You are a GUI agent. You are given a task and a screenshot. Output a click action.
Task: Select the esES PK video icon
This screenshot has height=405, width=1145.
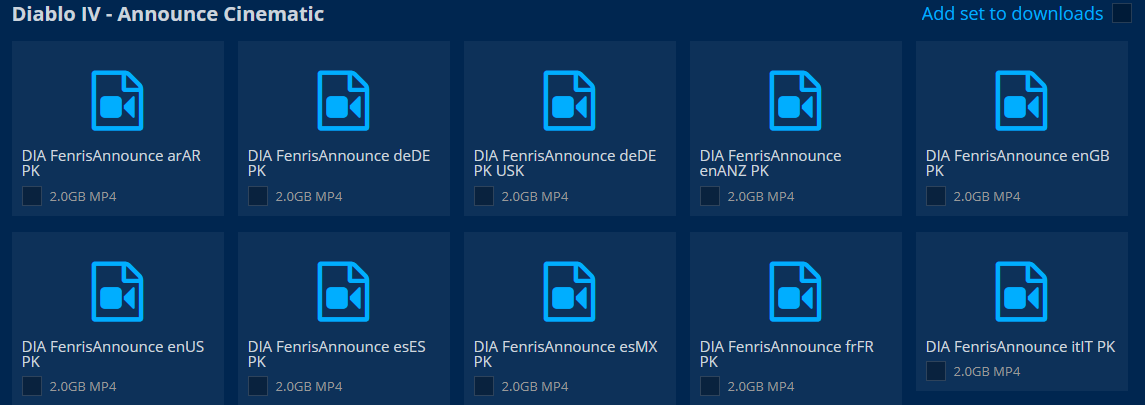tap(343, 292)
